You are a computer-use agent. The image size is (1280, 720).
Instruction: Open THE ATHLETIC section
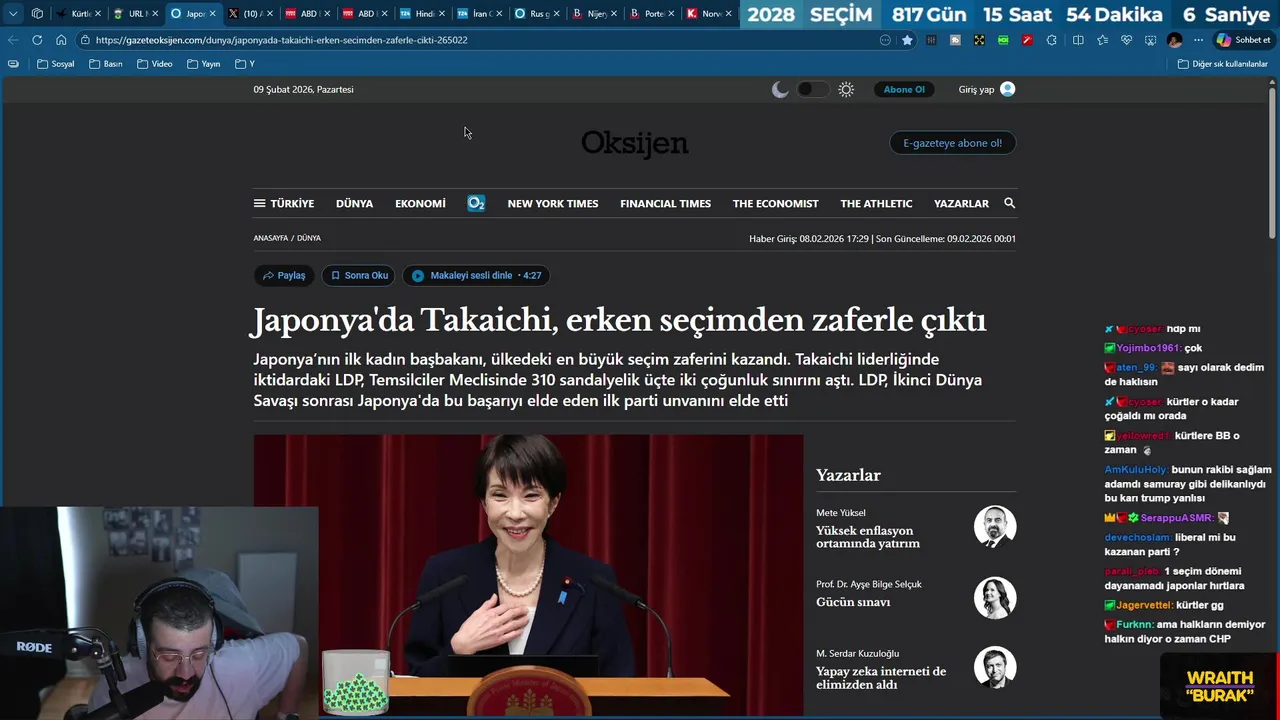point(876,203)
